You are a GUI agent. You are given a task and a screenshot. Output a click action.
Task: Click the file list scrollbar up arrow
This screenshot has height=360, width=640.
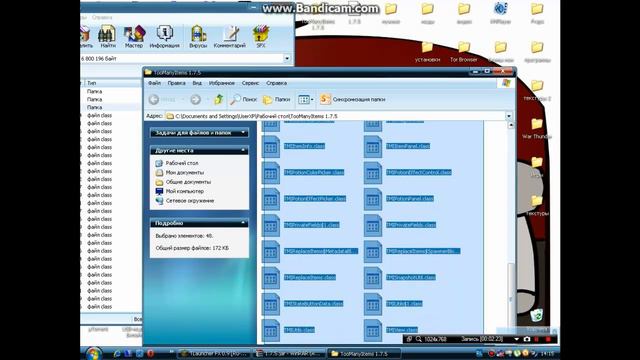pyautogui.click(x=511, y=125)
